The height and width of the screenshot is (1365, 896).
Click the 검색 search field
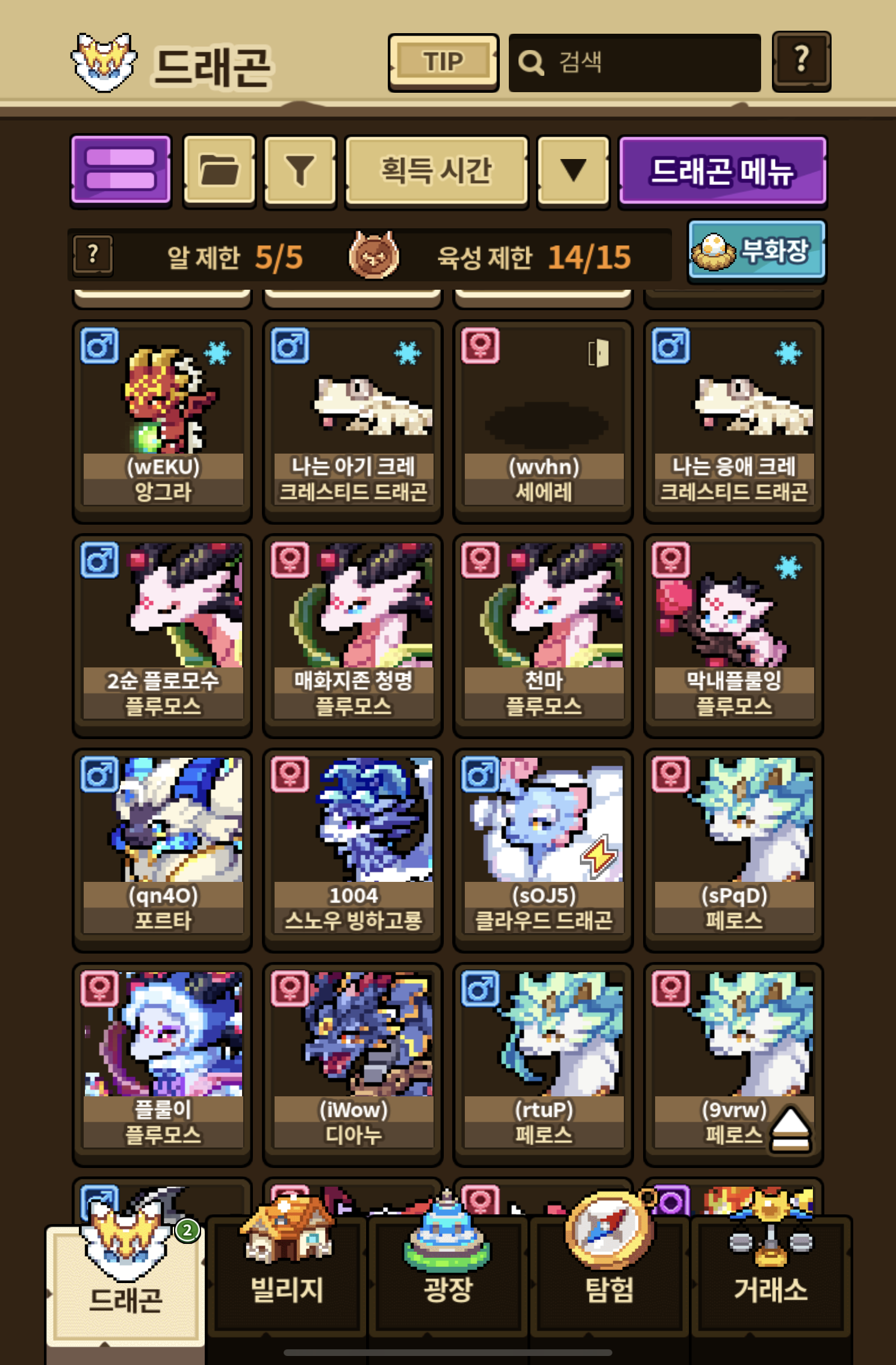(x=635, y=62)
